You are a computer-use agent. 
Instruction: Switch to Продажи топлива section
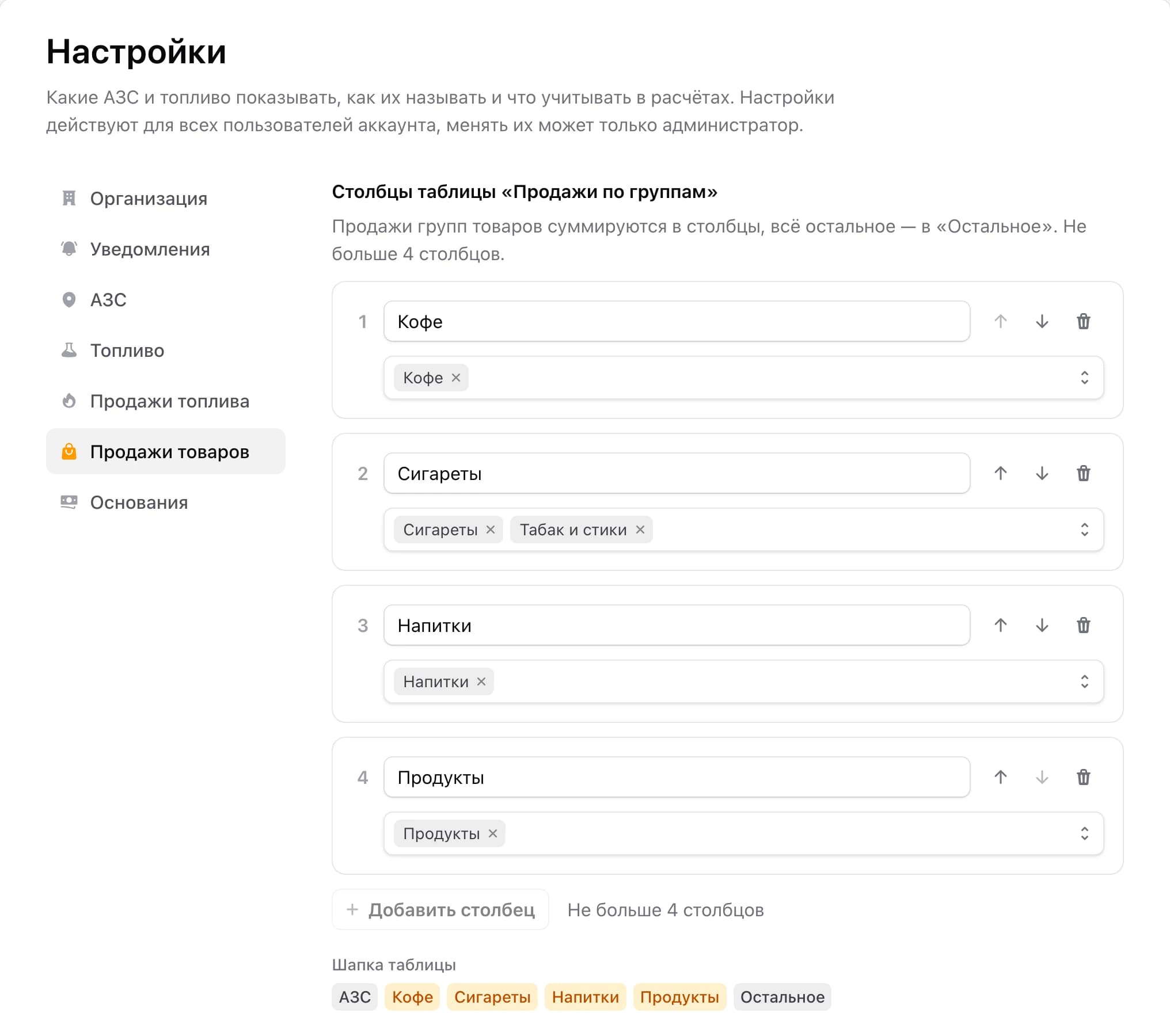(166, 401)
